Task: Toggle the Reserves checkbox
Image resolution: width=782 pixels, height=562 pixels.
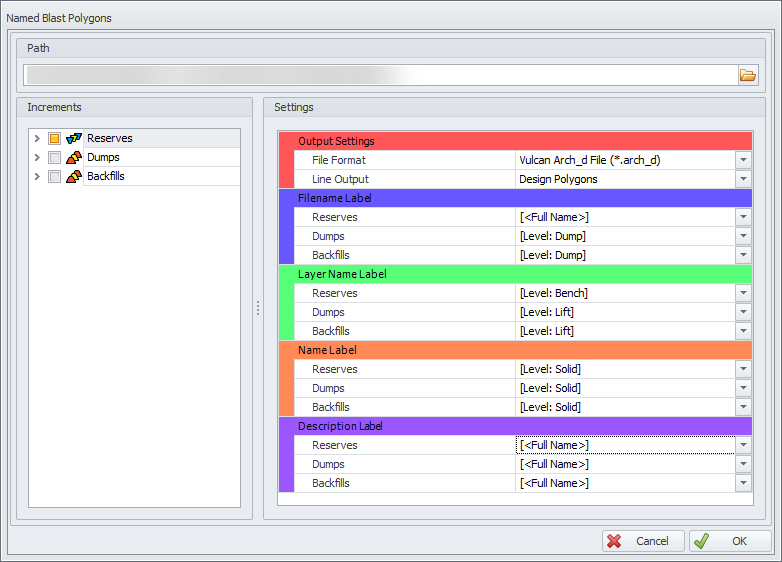Action: [55, 139]
